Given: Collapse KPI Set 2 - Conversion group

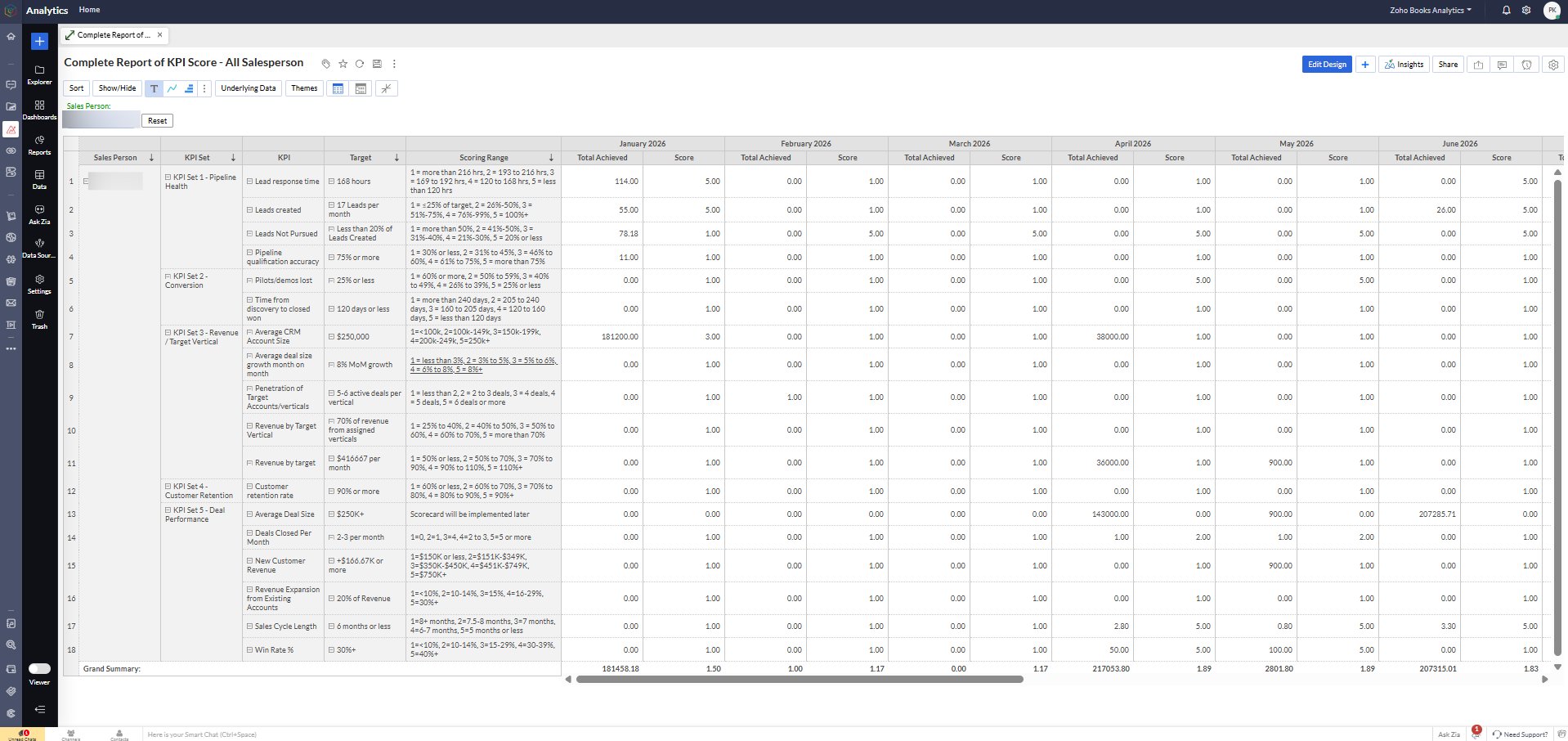Looking at the screenshot, I should point(168,276).
